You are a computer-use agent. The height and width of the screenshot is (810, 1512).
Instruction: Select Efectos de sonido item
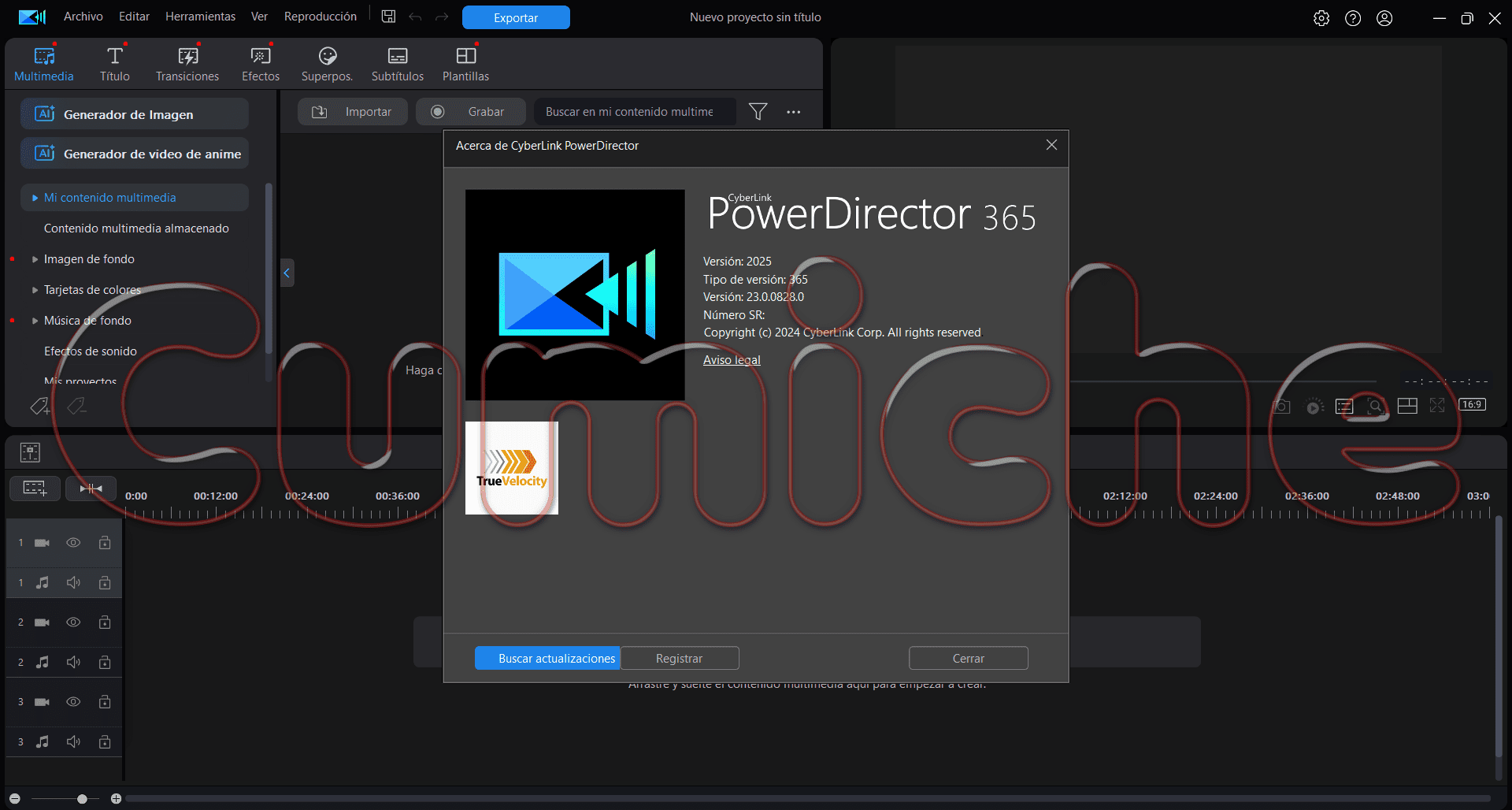pyautogui.click(x=91, y=351)
